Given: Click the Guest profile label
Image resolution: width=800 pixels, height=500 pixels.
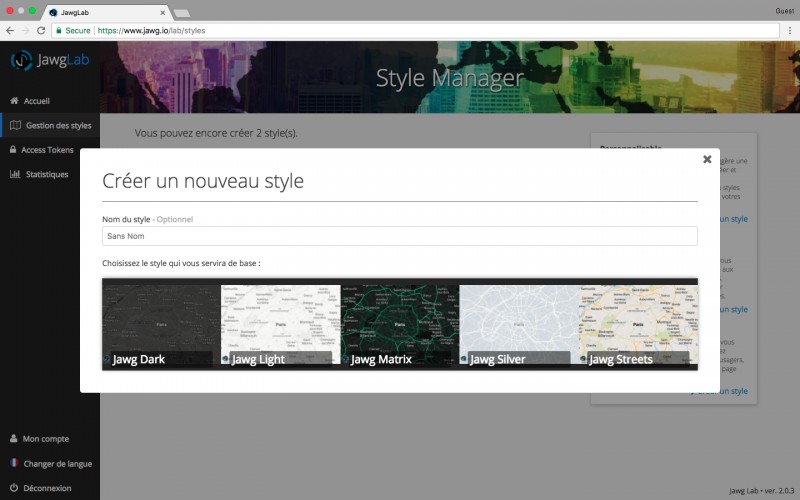Looking at the screenshot, I should (784, 11).
